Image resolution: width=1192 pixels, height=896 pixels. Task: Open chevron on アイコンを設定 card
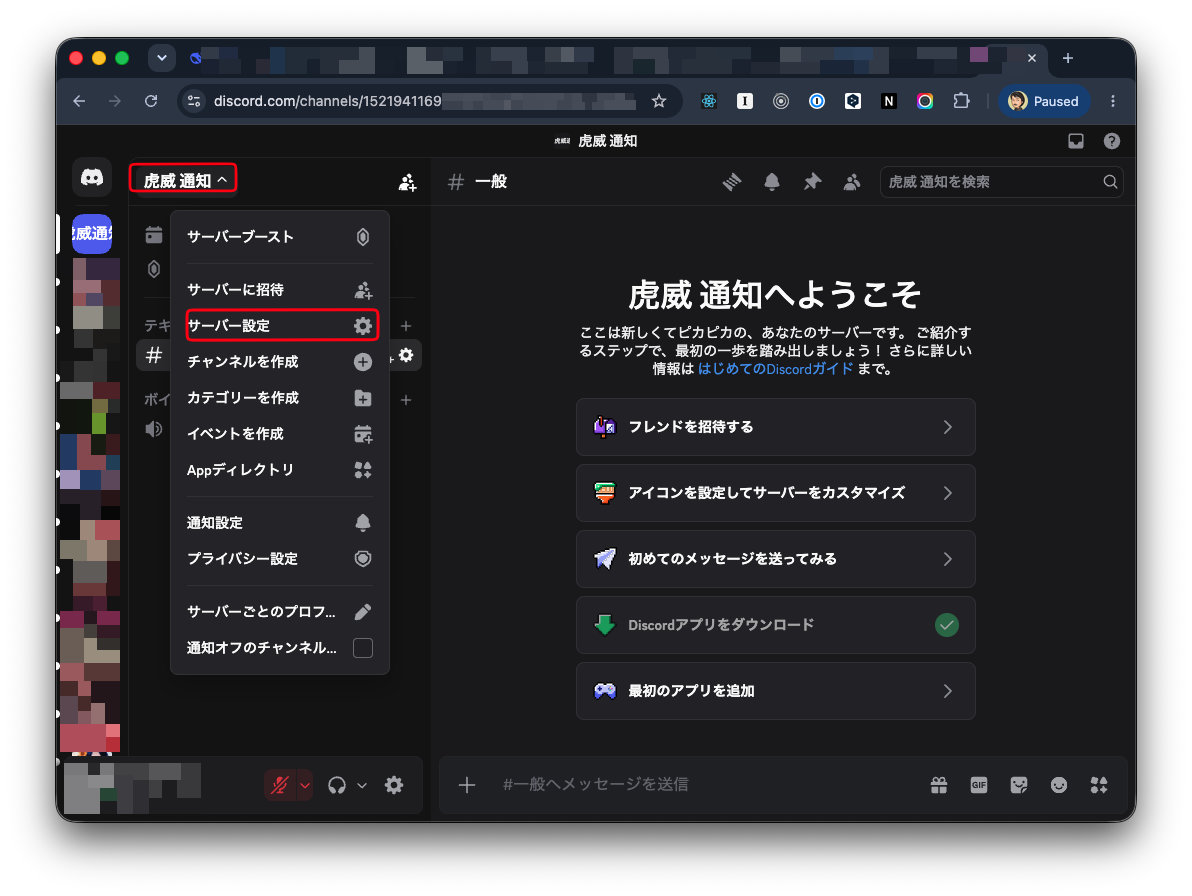(x=947, y=493)
